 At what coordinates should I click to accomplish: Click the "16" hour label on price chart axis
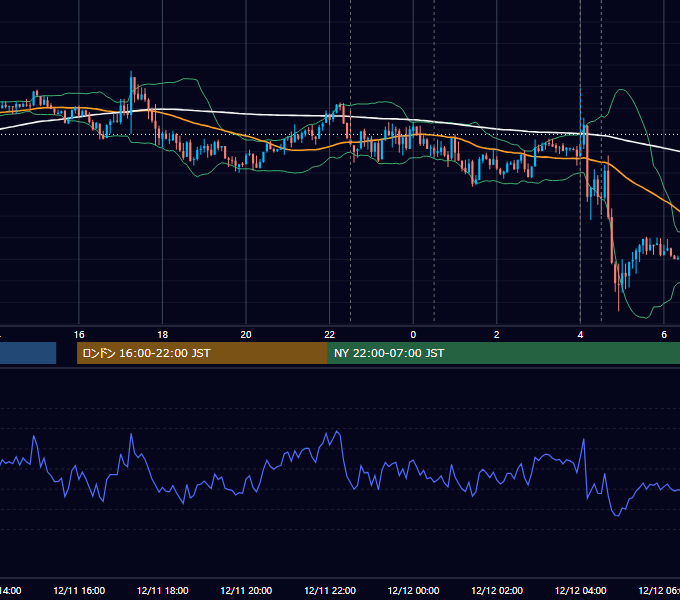[x=79, y=334]
